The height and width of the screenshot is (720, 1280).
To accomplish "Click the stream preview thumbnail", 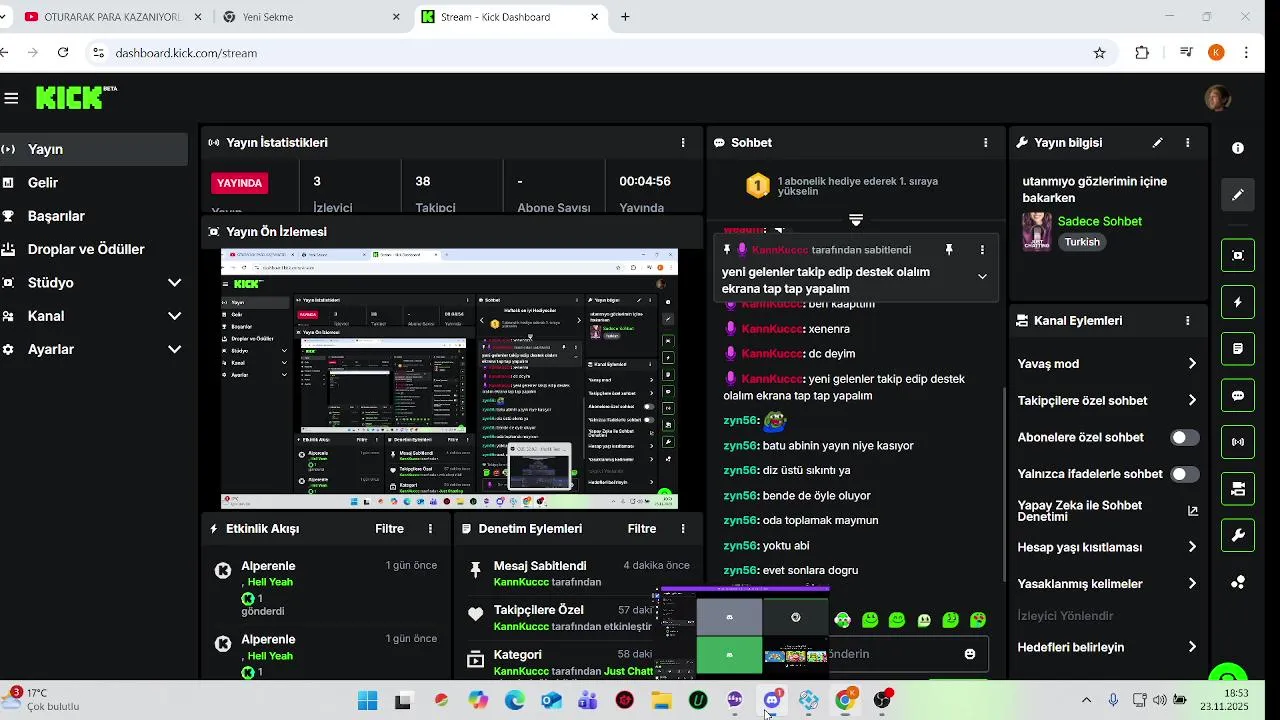I will [x=449, y=379].
